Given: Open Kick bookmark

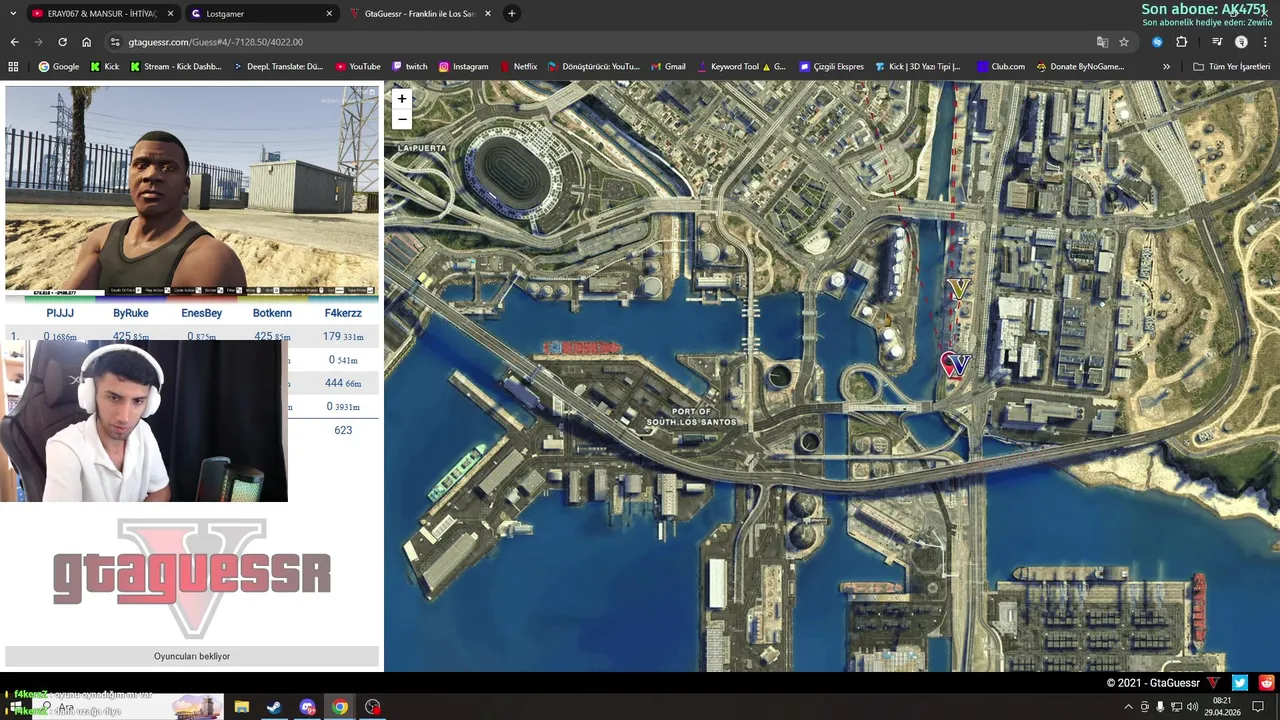Looking at the screenshot, I should coord(104,67).
